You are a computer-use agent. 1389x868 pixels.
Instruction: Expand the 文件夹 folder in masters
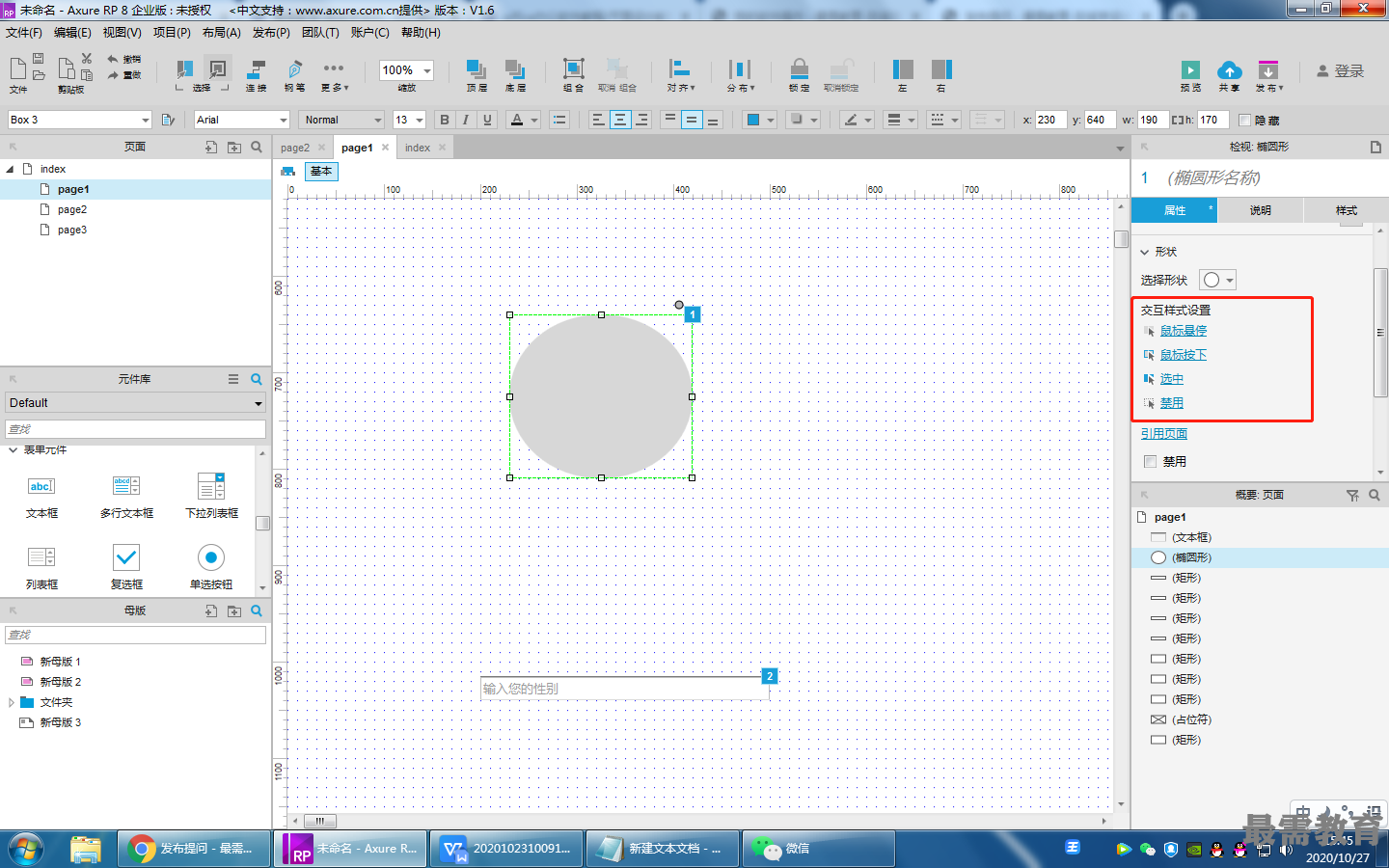coord(12,702)
